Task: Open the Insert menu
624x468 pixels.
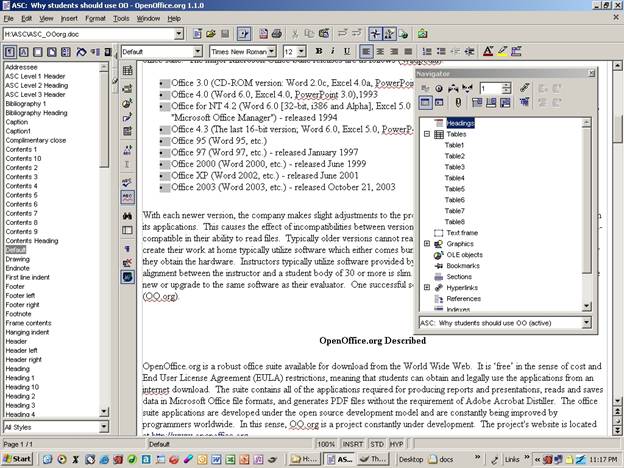Action: pos(69,19)
